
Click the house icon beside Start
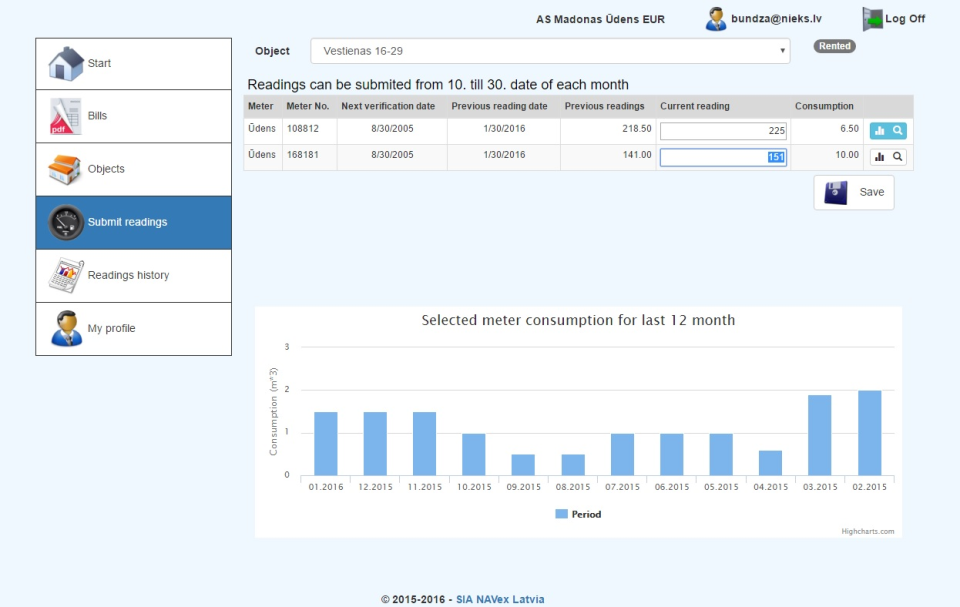(66, 64)
